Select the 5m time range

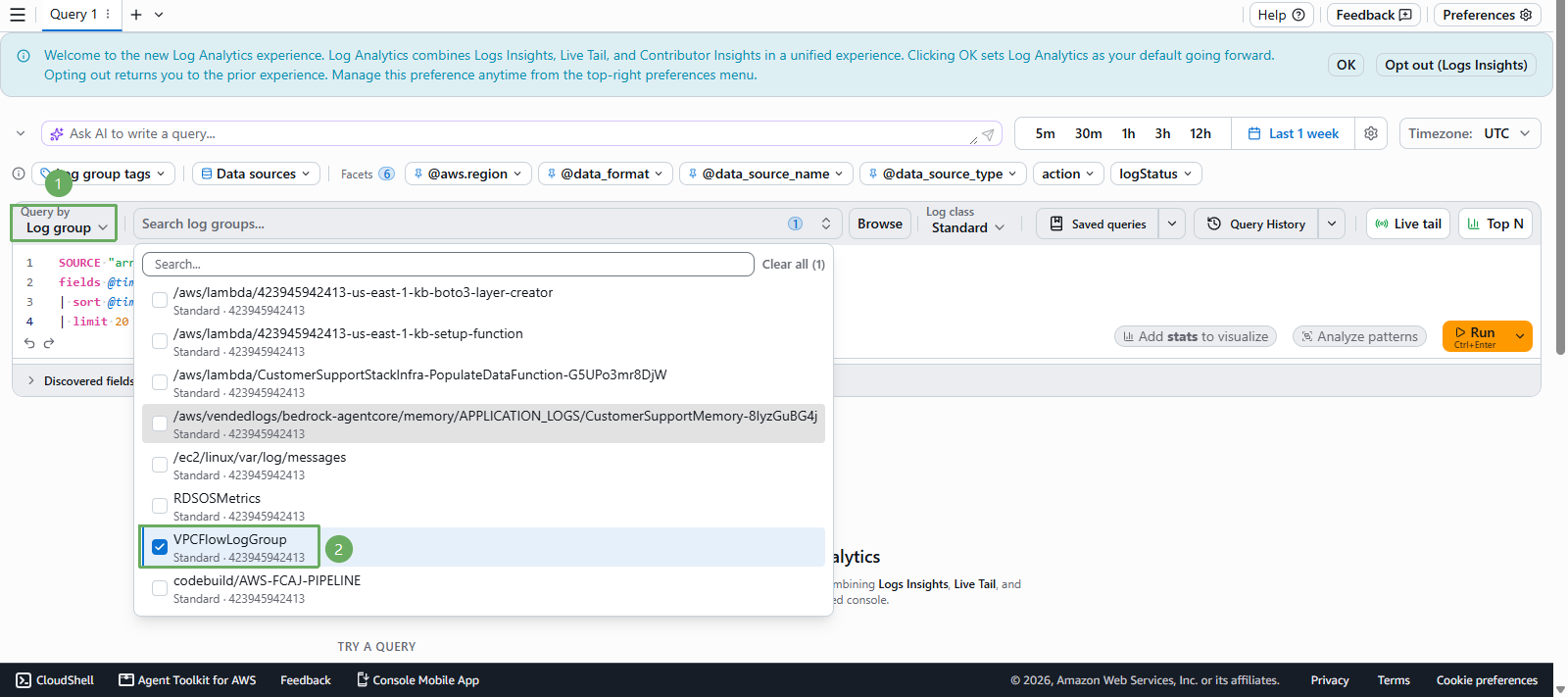1046,133
